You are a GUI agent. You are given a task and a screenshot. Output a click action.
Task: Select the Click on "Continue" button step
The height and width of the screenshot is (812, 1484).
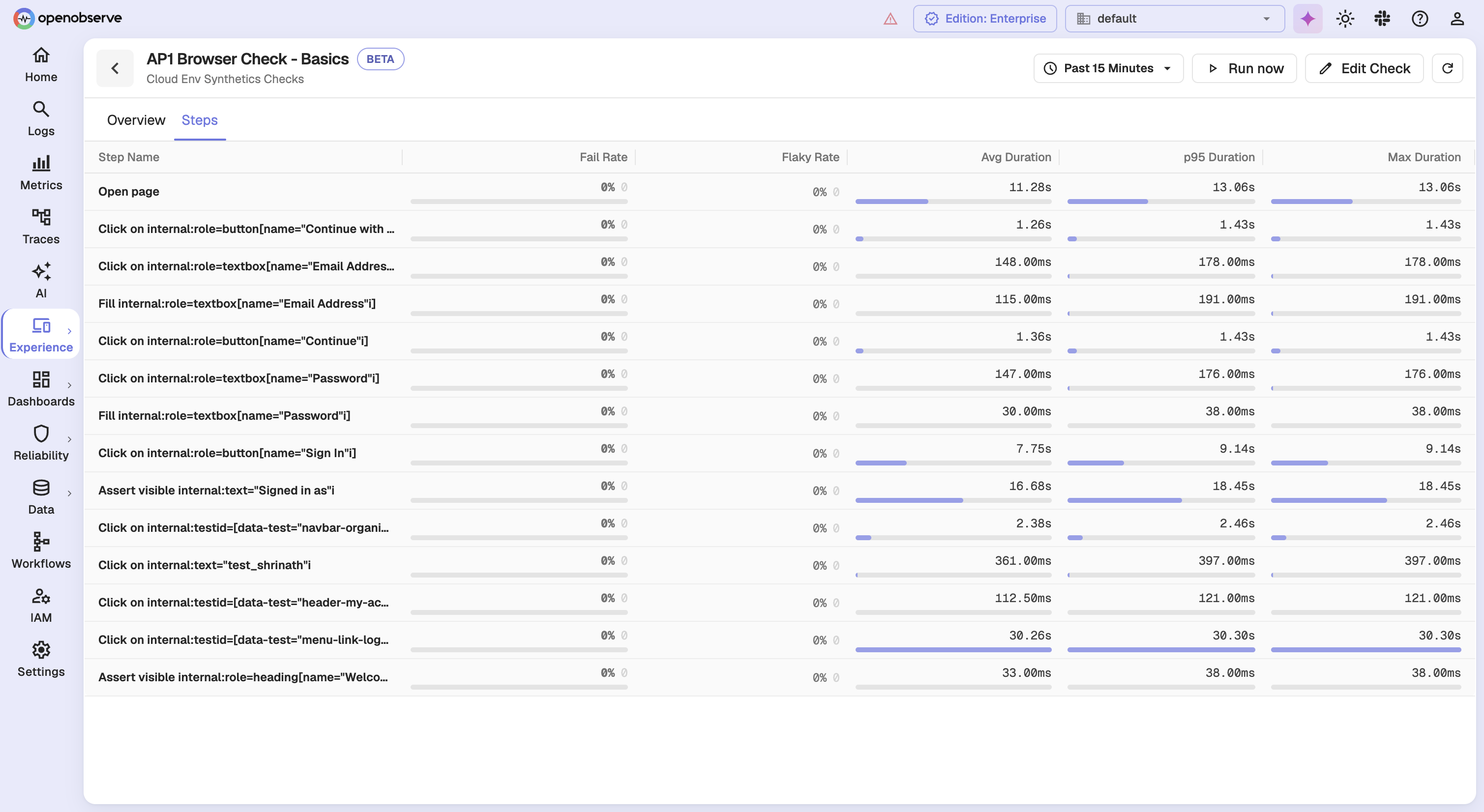tap(779, 342)
